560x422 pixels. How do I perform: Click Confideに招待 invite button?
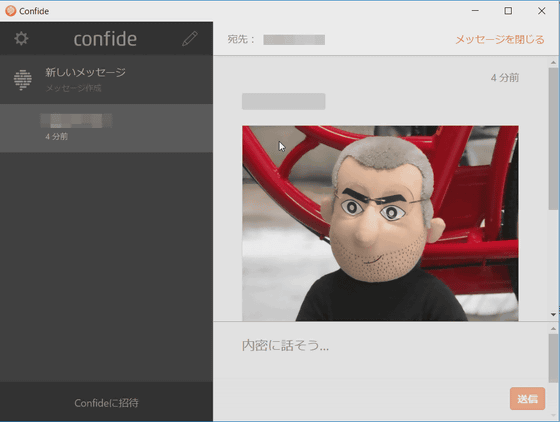tap(106, 403)
